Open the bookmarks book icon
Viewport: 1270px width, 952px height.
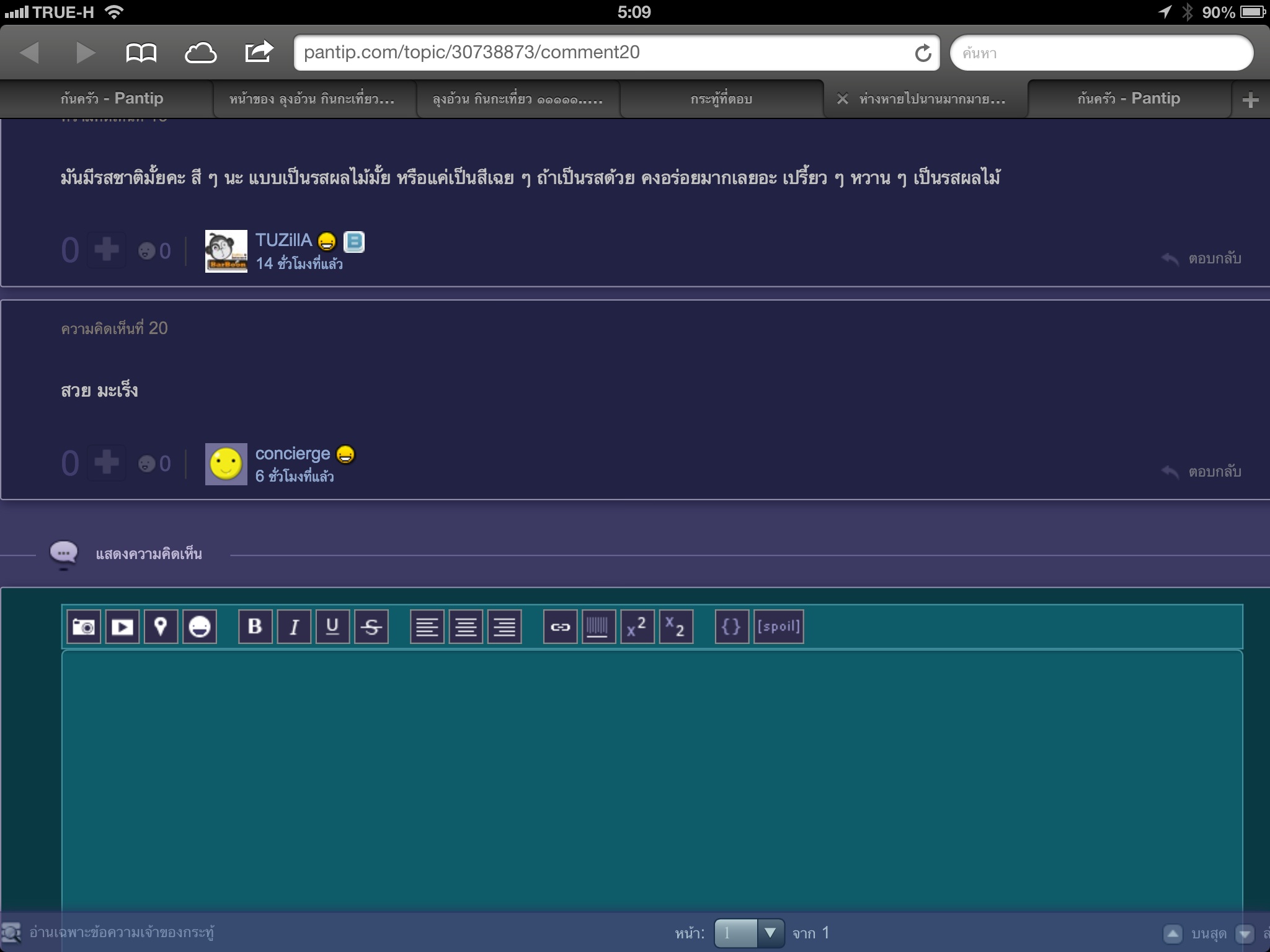tap(141, 53)
